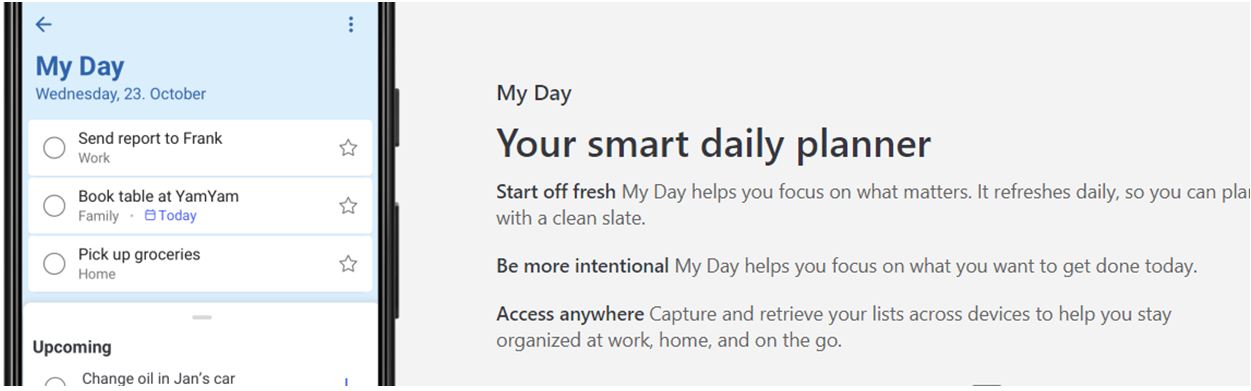Screen dimensions: 1251x391
Task: Star the Pick up groceries task
Action: (x=348, y=264)
